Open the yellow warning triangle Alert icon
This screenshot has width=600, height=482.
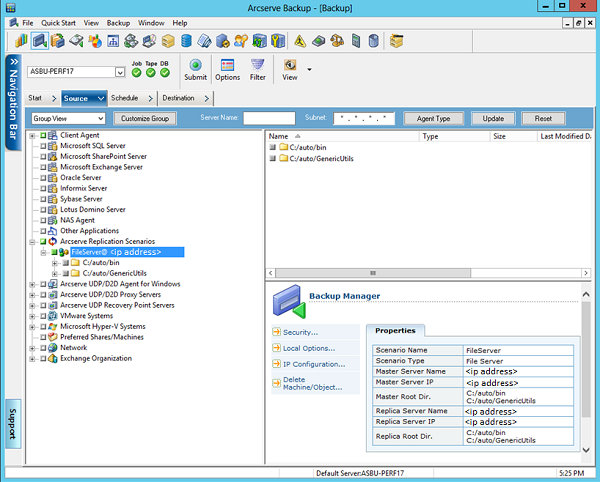pos(300,41)
